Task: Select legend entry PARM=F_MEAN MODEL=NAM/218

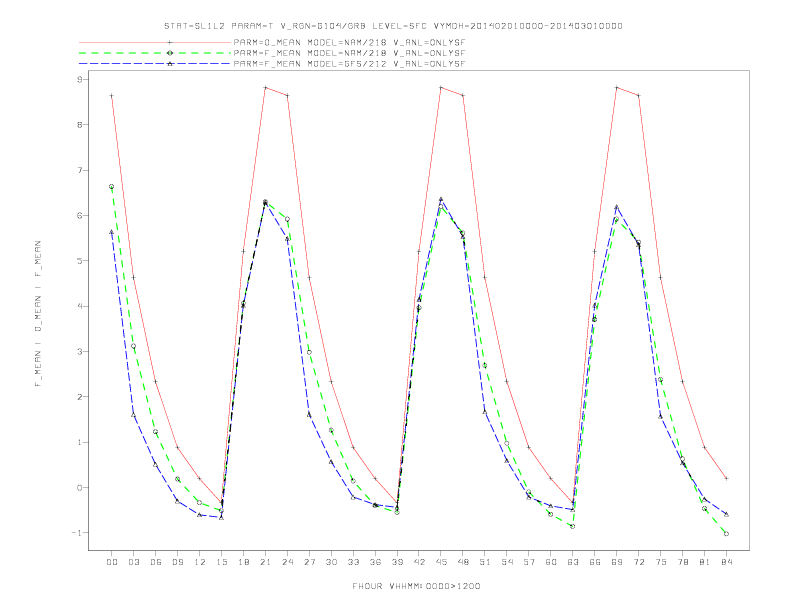Action: [349, 53]
